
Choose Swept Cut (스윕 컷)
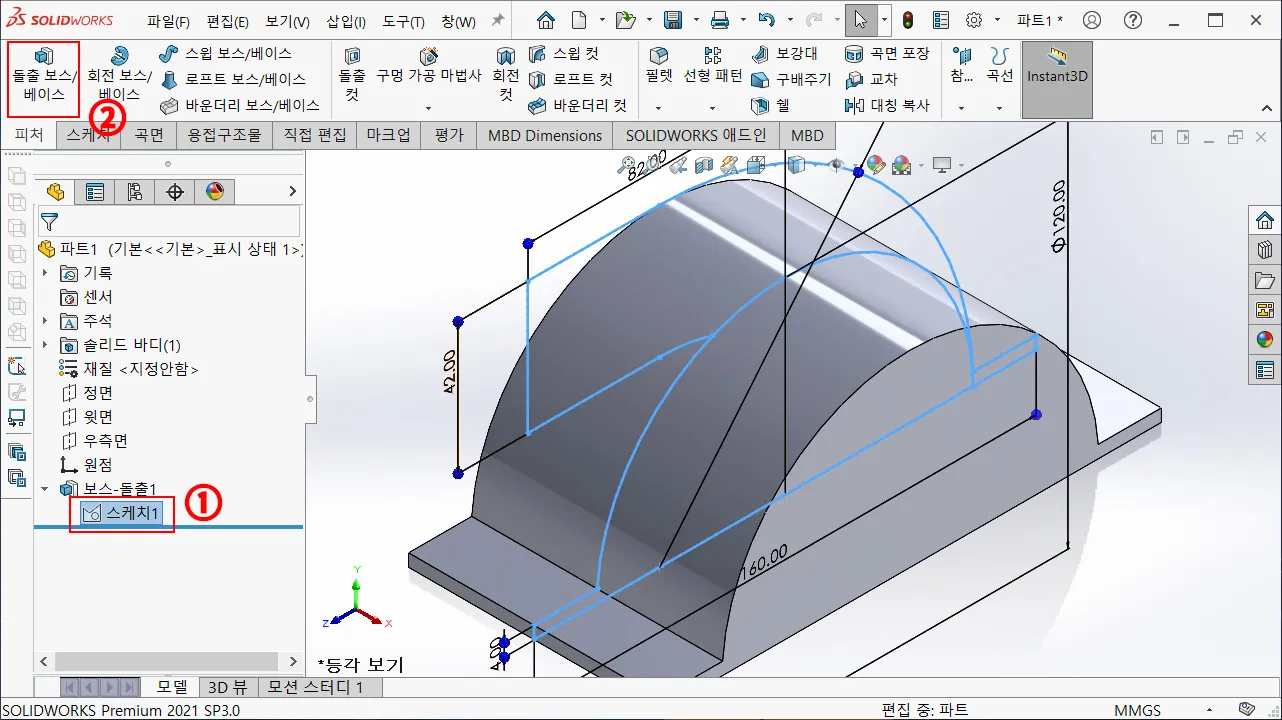pos(563,54)
